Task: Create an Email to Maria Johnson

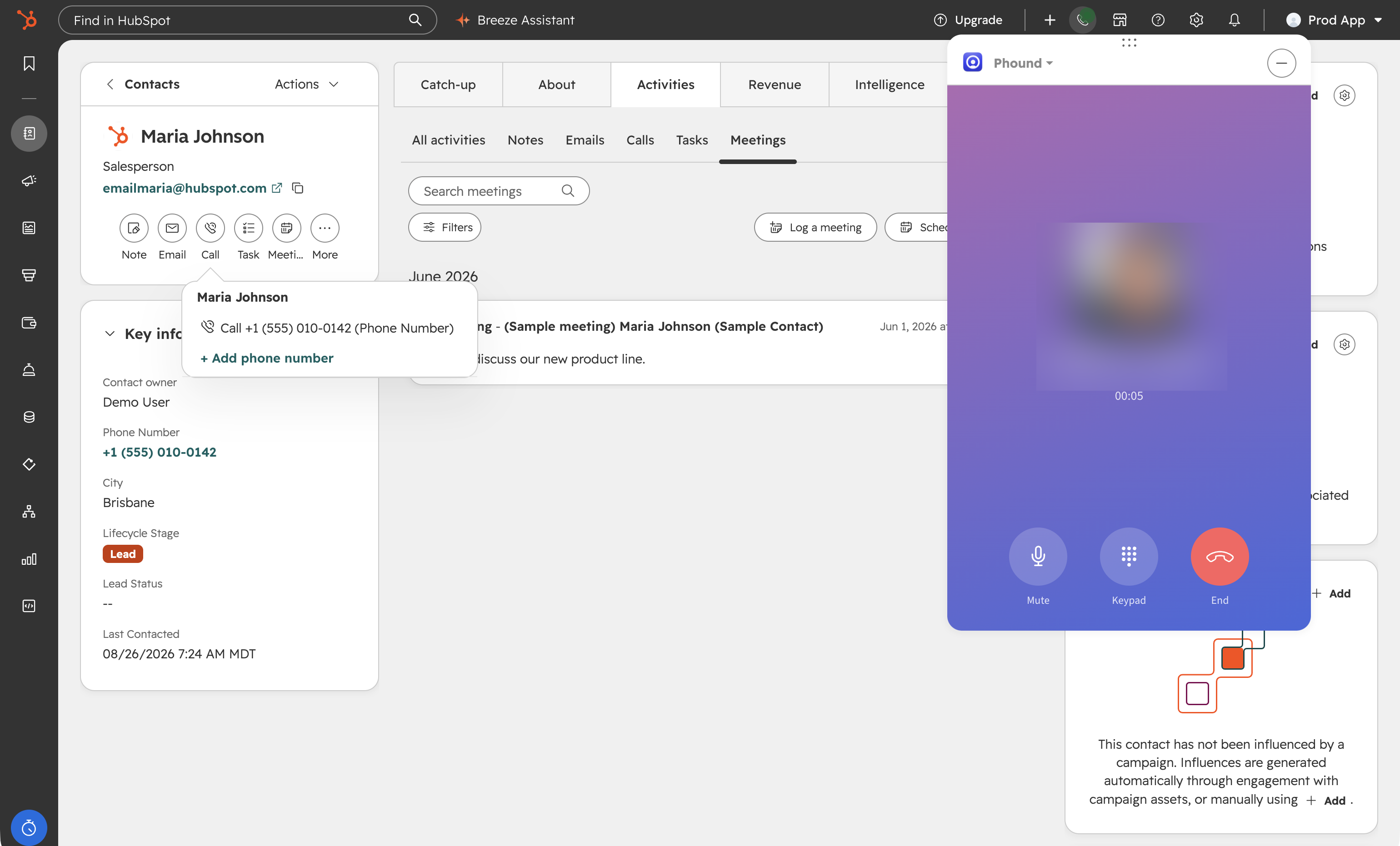Action: pos(172,228)
